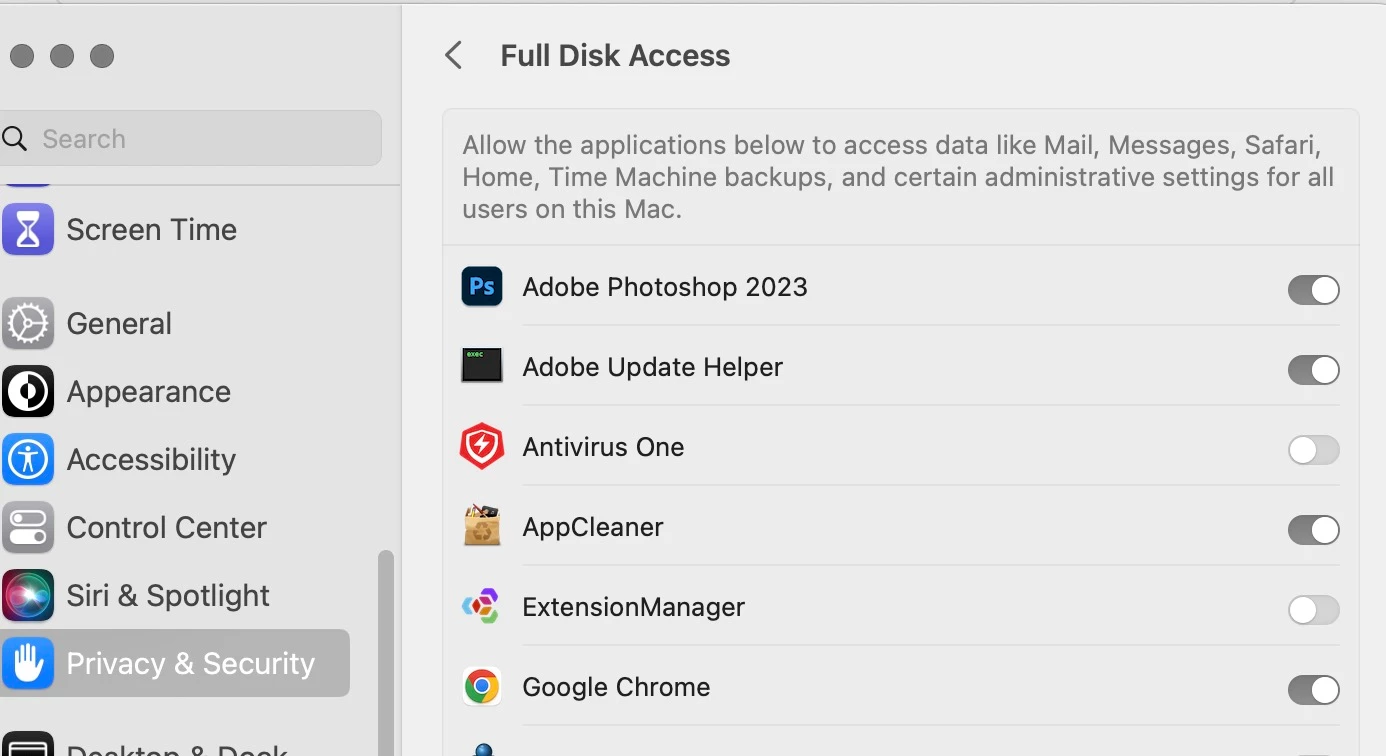Click the Screen Time hourglass icon

coord(27,229)
